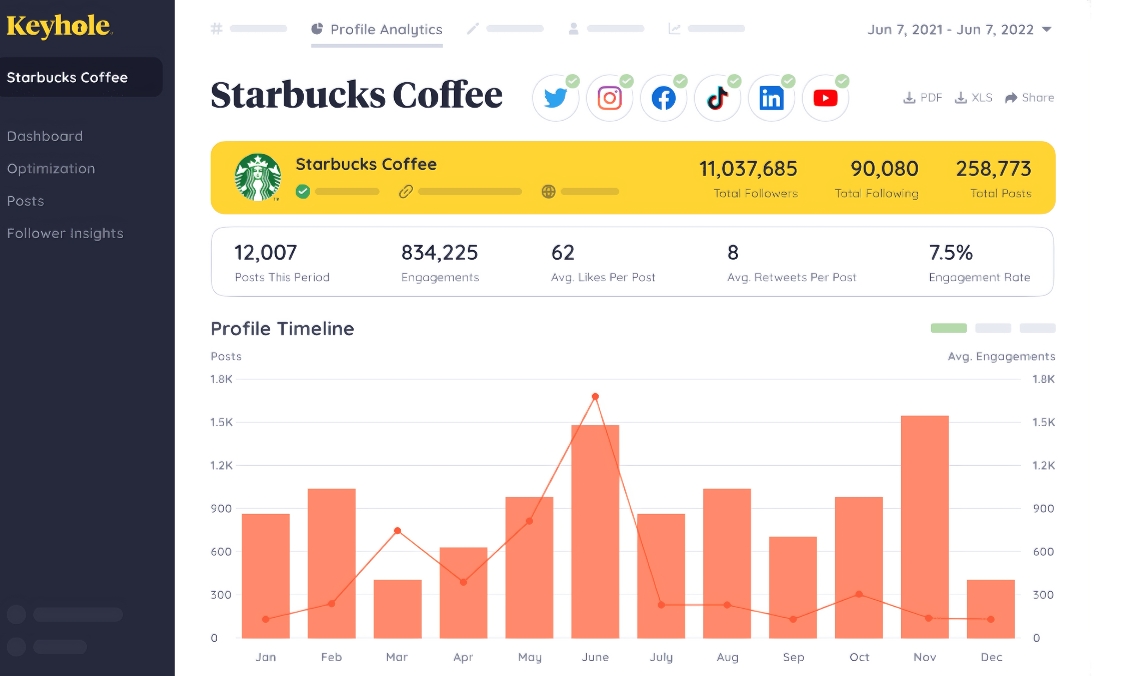Viewport: 1136px width, 676px height.
Task: Click 12,007 Posts This Period stat
Action: (x=282, y=262)
